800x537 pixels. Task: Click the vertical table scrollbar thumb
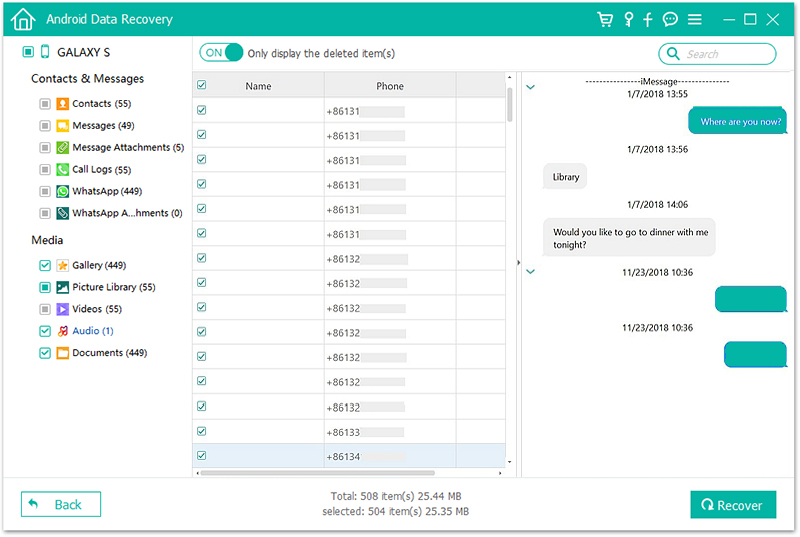click(509, 105)
